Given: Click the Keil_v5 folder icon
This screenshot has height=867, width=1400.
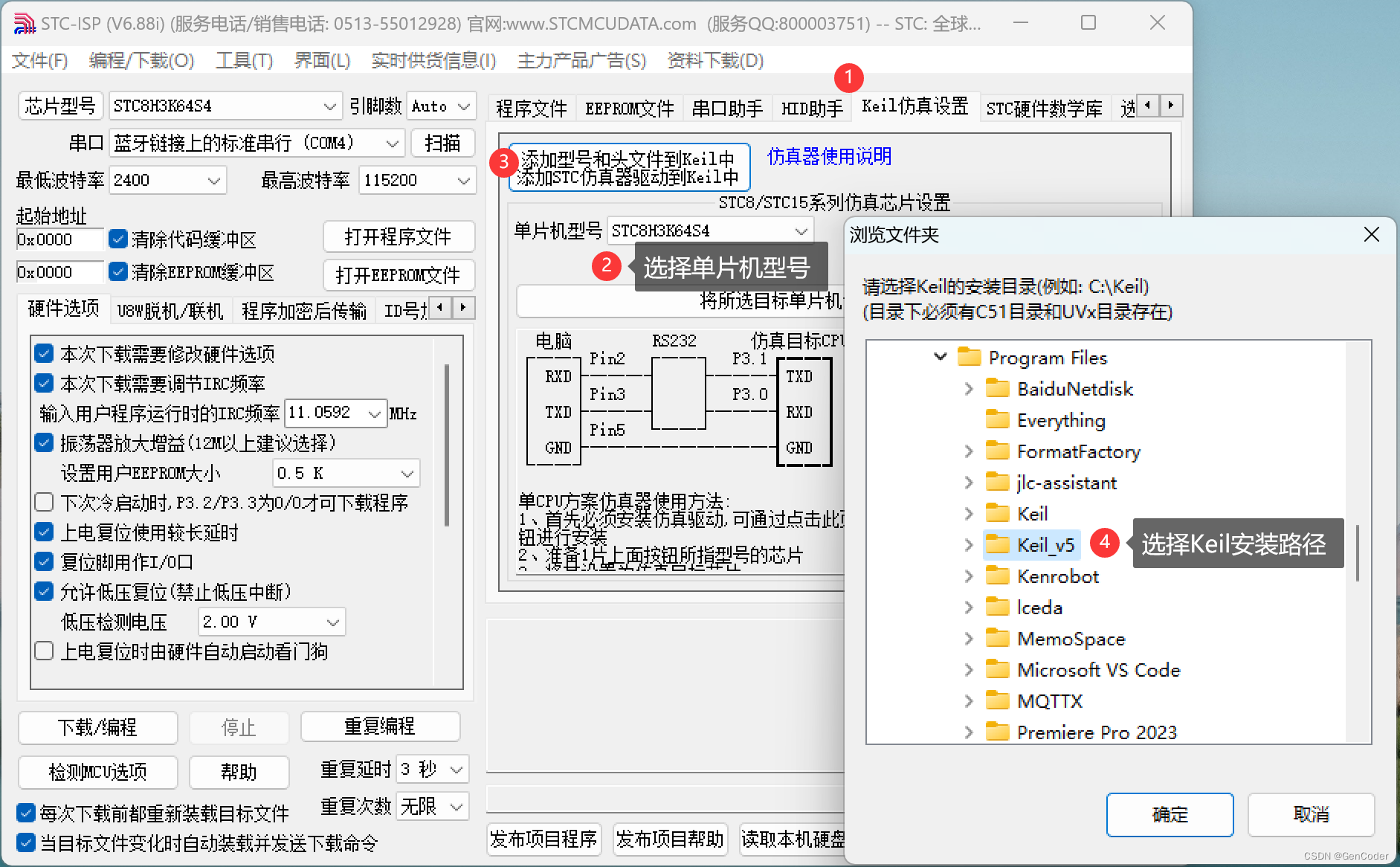Looking at the screenshot, I should pos(997,545).
